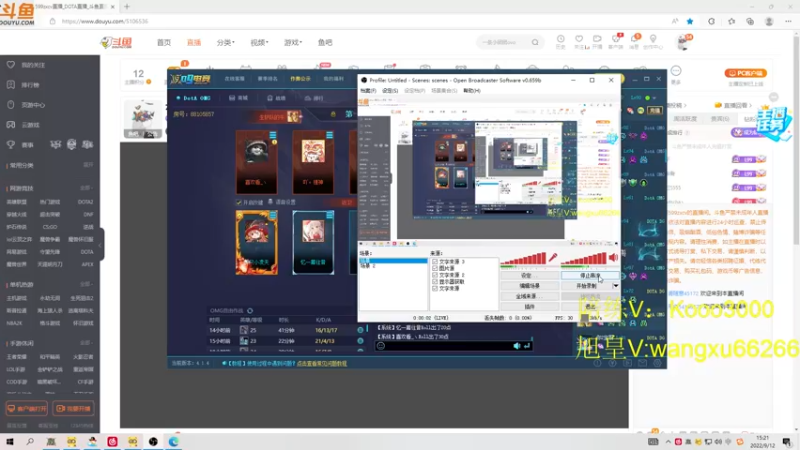Click 全域来源... button in OBS
Screen dimensions: 800x450
tap(529, 296)
